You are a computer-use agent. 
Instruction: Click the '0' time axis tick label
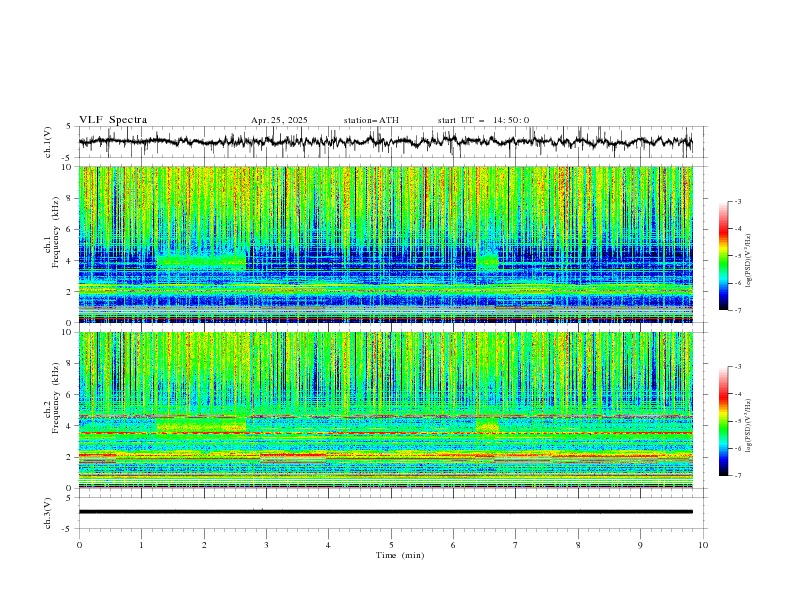[79, 545]
